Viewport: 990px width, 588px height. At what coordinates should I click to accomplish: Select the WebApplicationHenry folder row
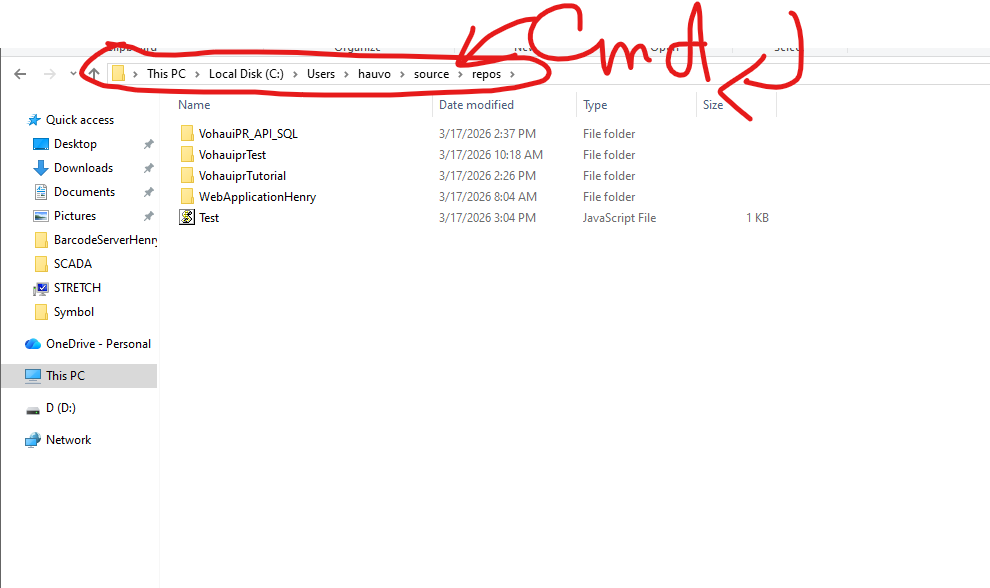257,197
